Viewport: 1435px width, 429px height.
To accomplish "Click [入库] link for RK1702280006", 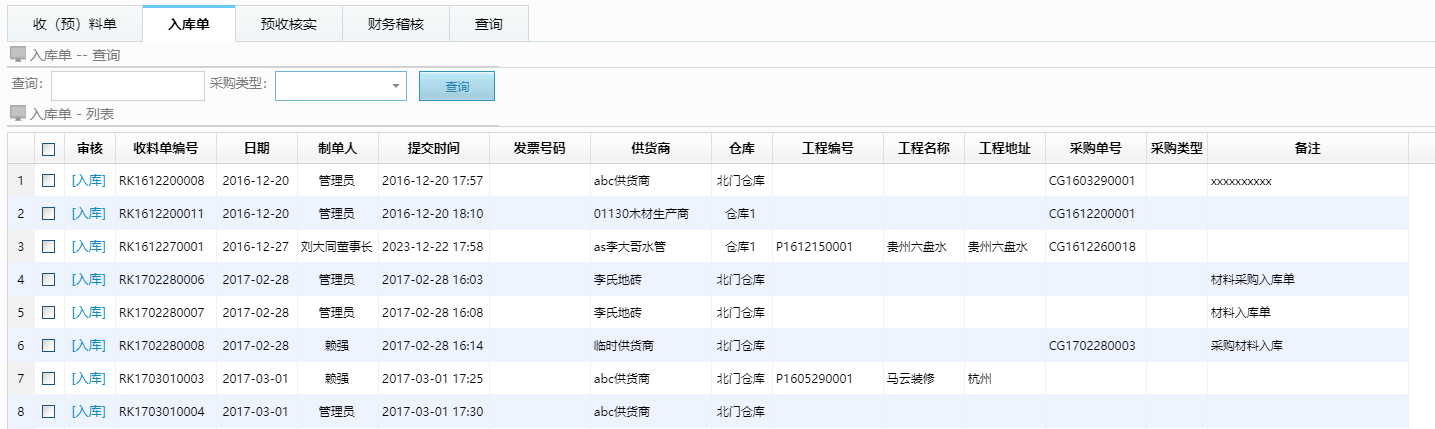I will (x=88, y=280).
